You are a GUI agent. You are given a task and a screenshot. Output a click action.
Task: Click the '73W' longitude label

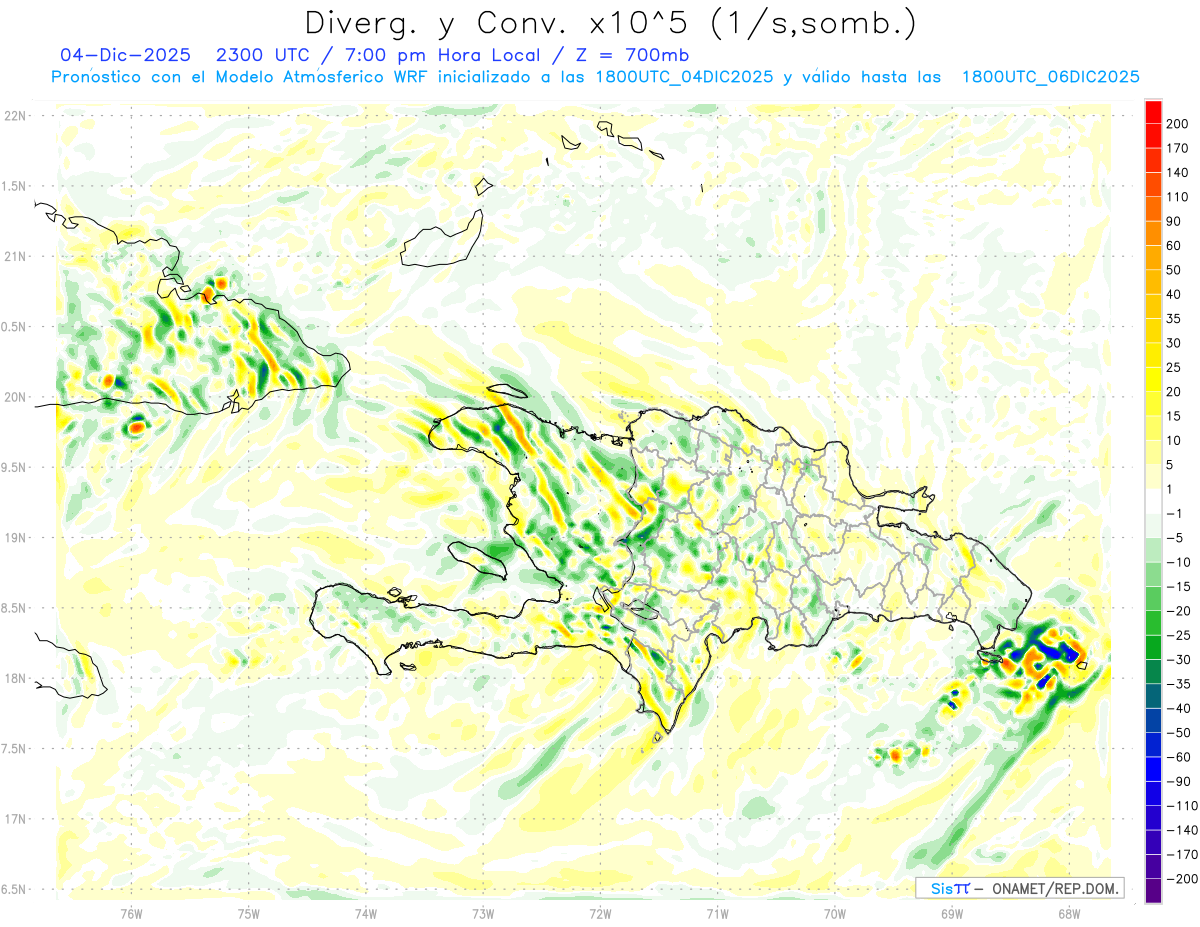click(483, 913)
